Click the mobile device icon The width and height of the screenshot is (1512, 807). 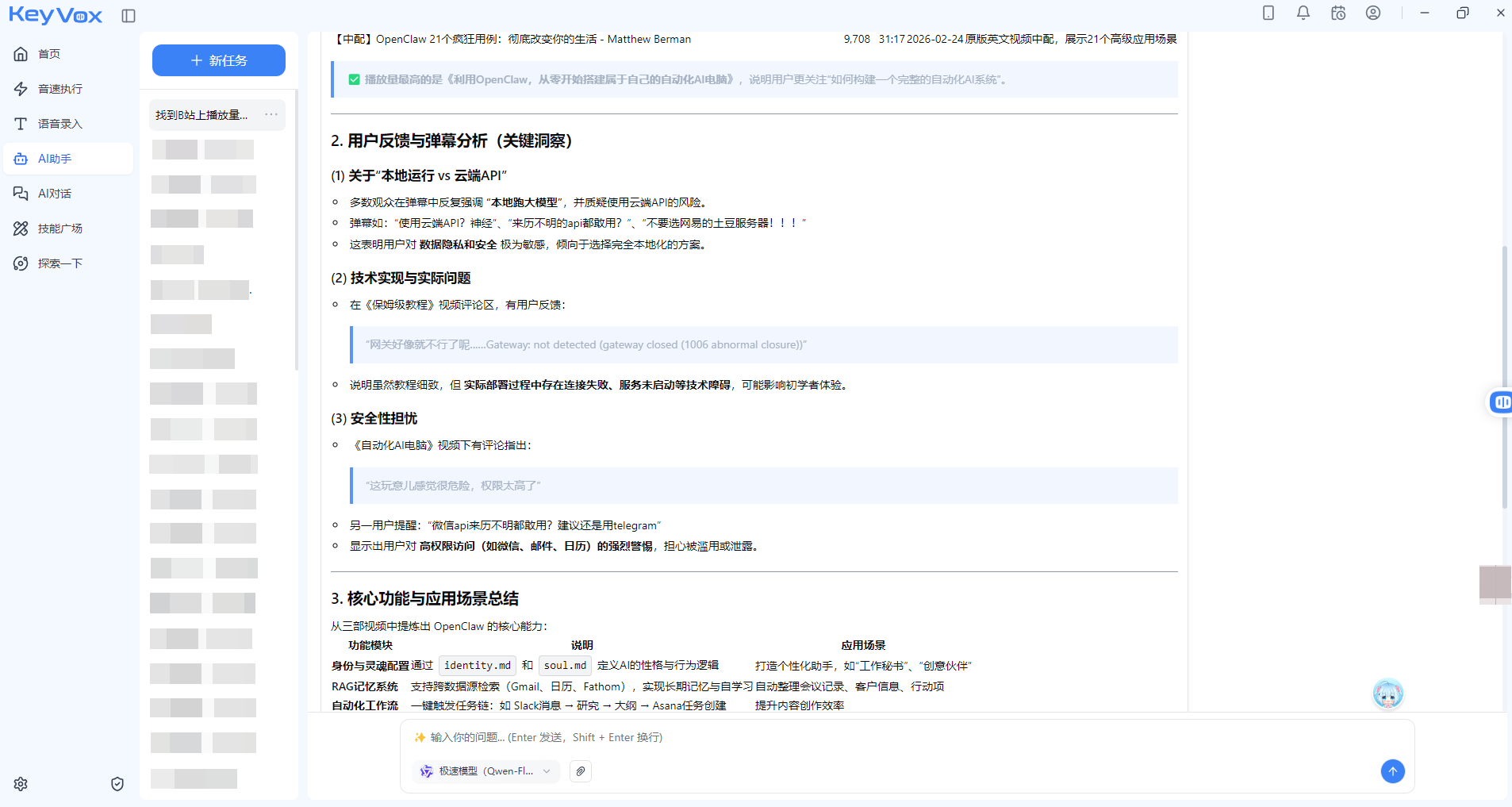(1268, 13)
